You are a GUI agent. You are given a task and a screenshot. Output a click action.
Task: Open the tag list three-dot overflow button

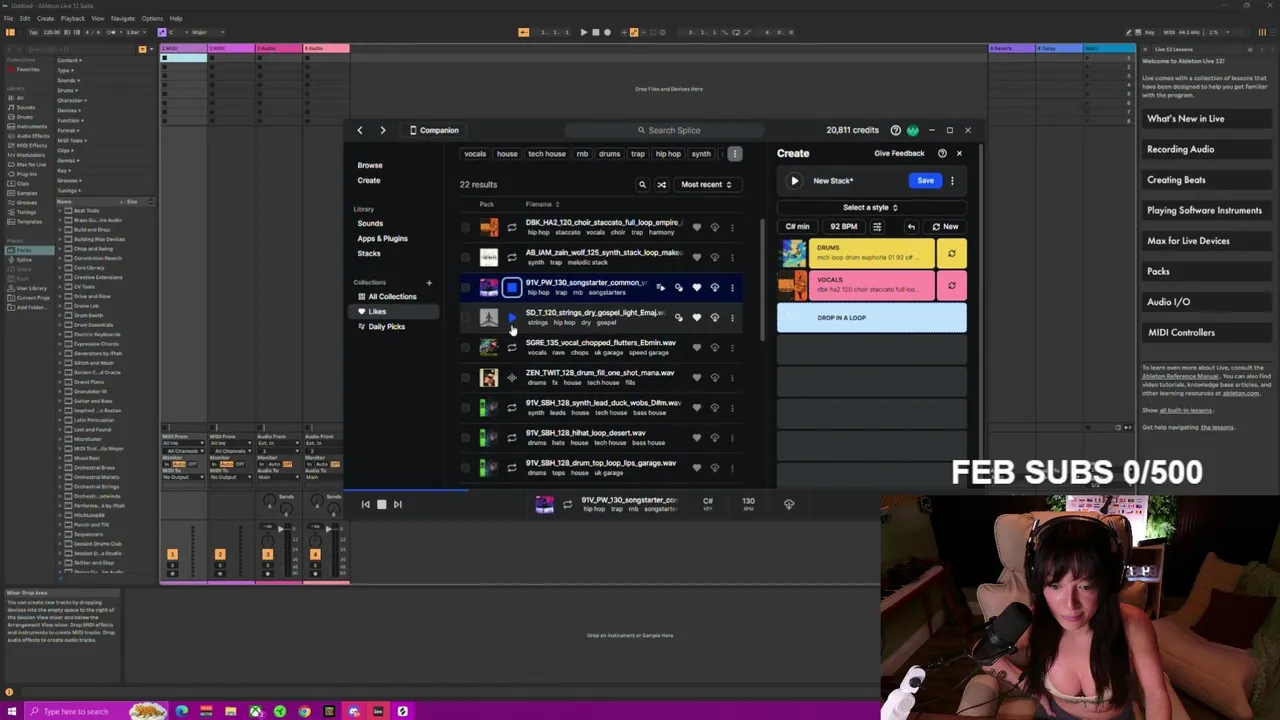tap(735, 154)
